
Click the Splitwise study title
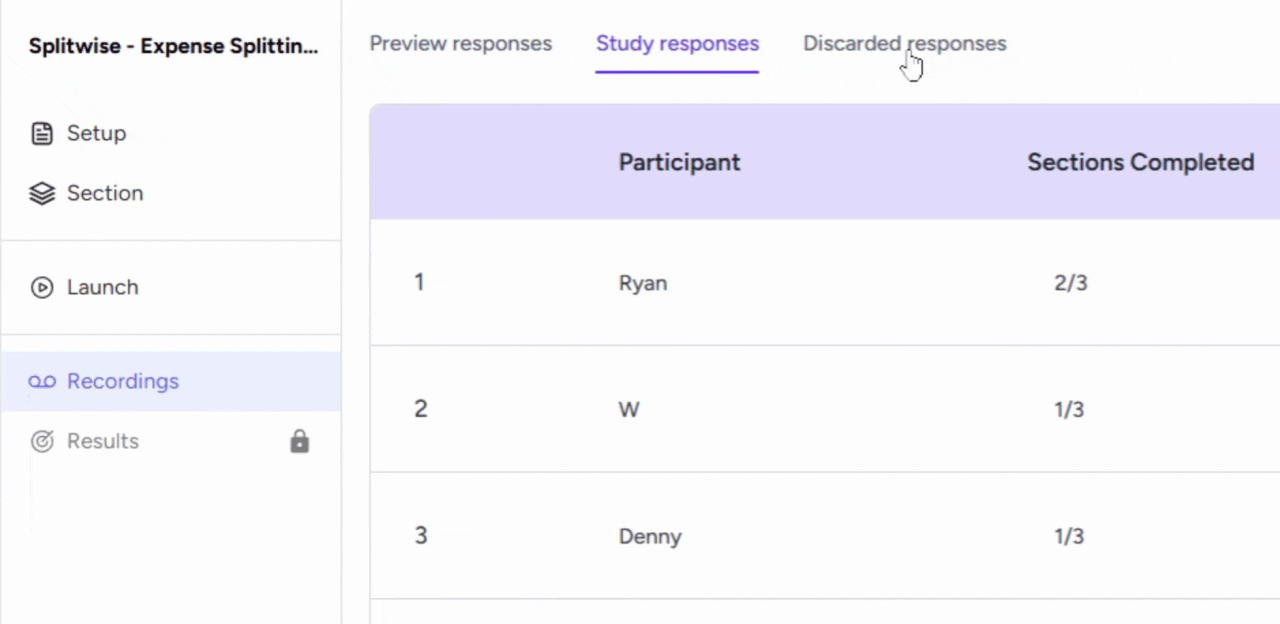click(173, 46)
